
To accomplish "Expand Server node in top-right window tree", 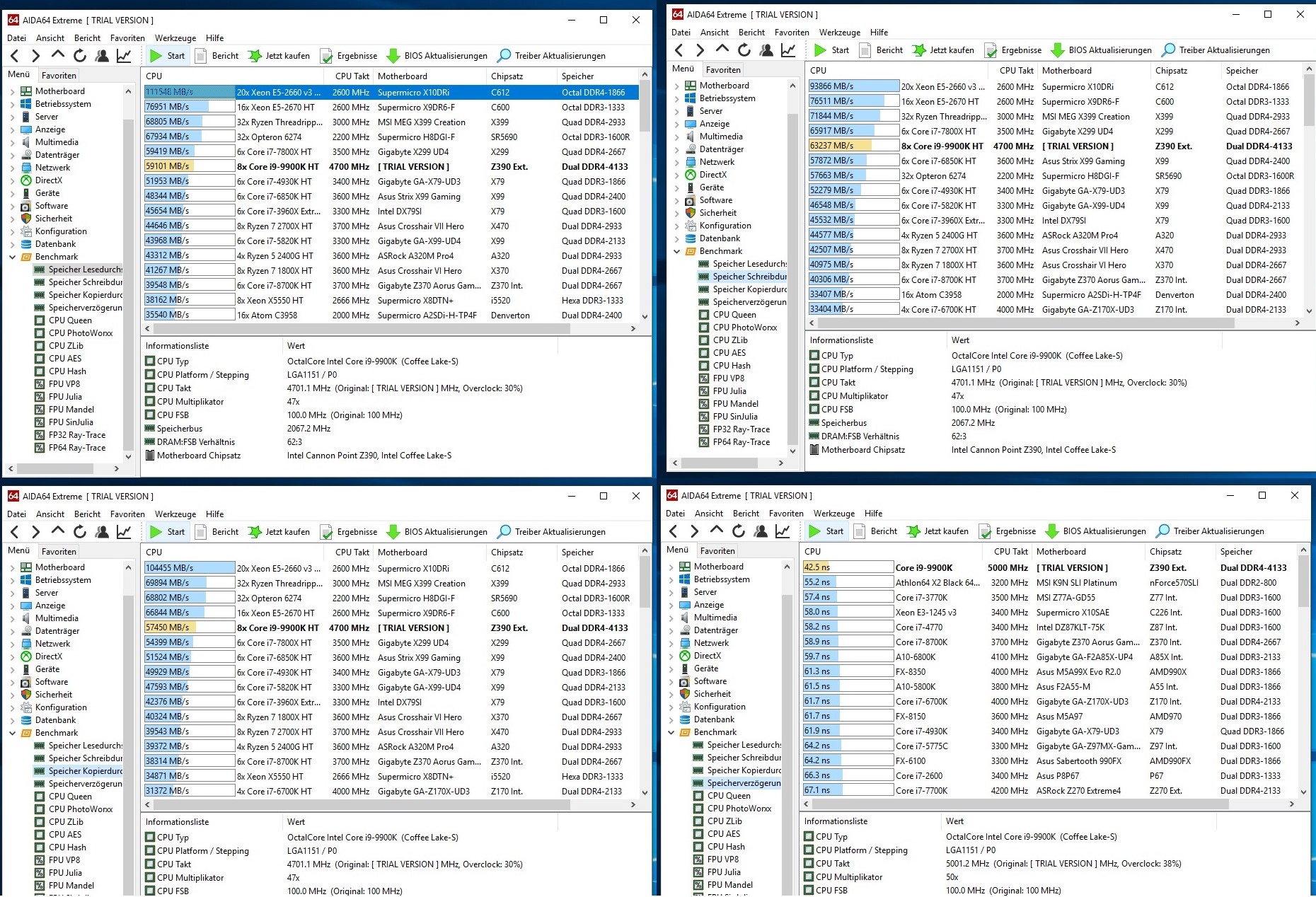I will 676,111.
